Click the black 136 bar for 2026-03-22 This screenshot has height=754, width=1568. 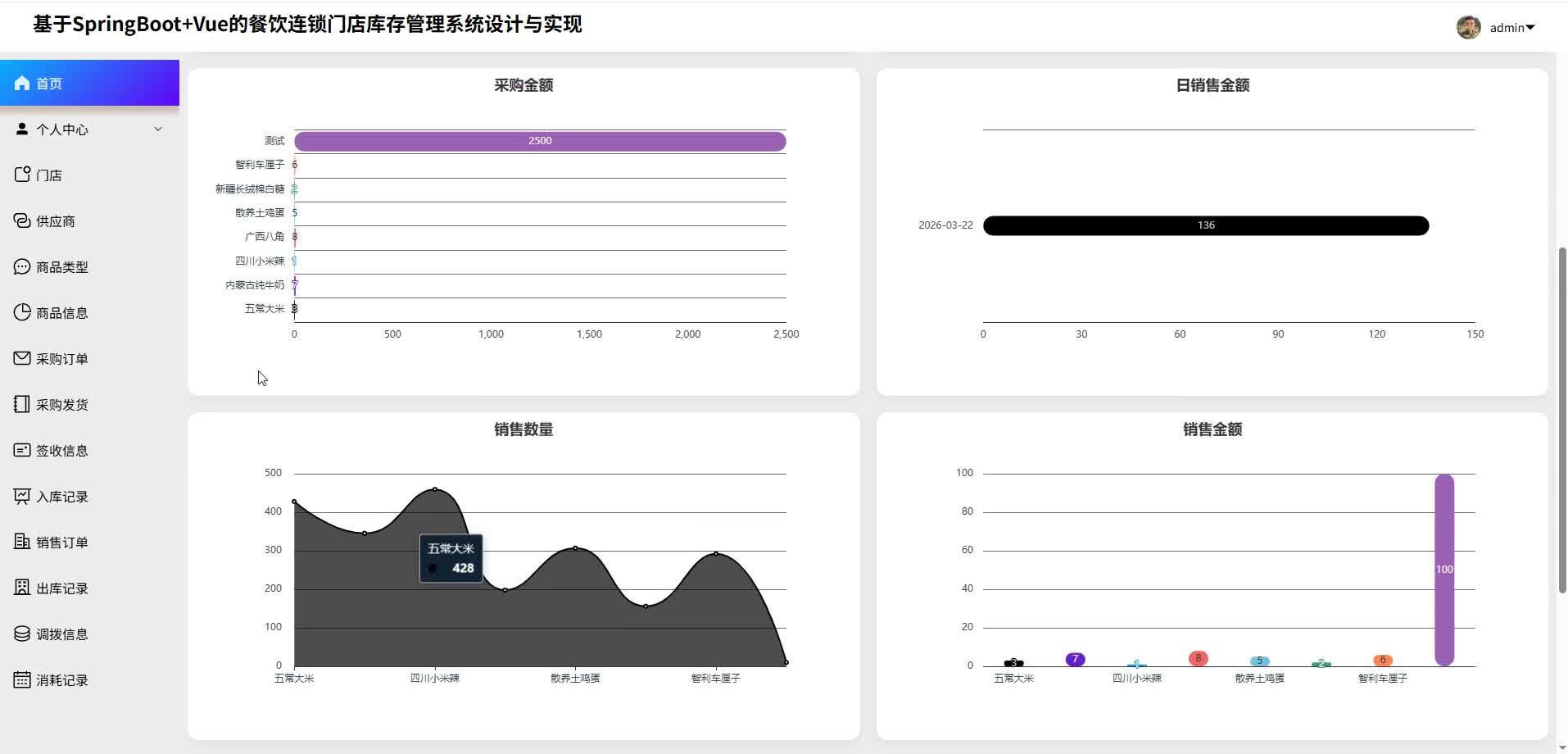tap(1206, 225)
